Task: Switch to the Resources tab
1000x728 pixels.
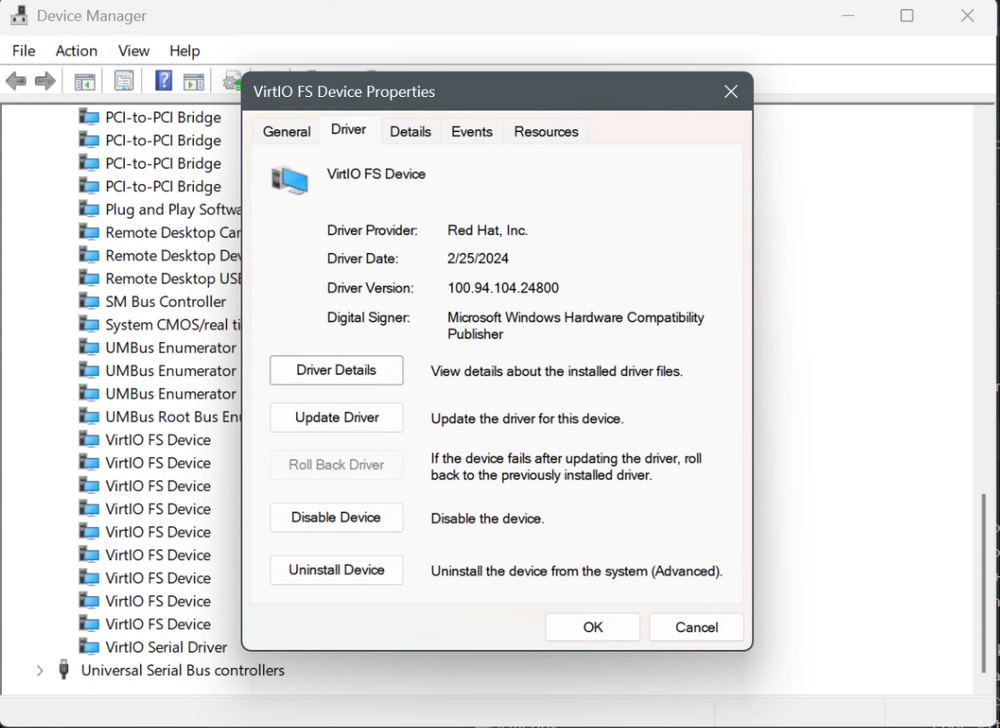Action: [546, 131]
